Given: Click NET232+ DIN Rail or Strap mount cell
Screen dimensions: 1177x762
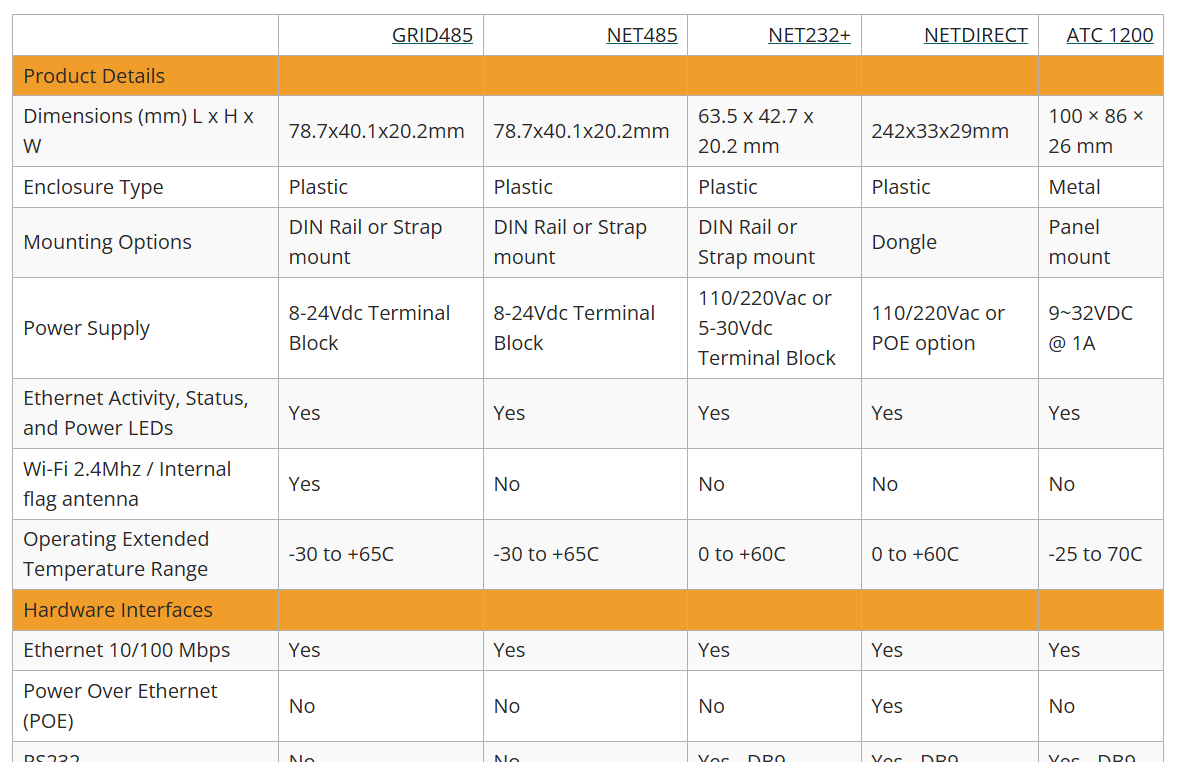Looking at the screenshot, I should [x=775, y=242].
